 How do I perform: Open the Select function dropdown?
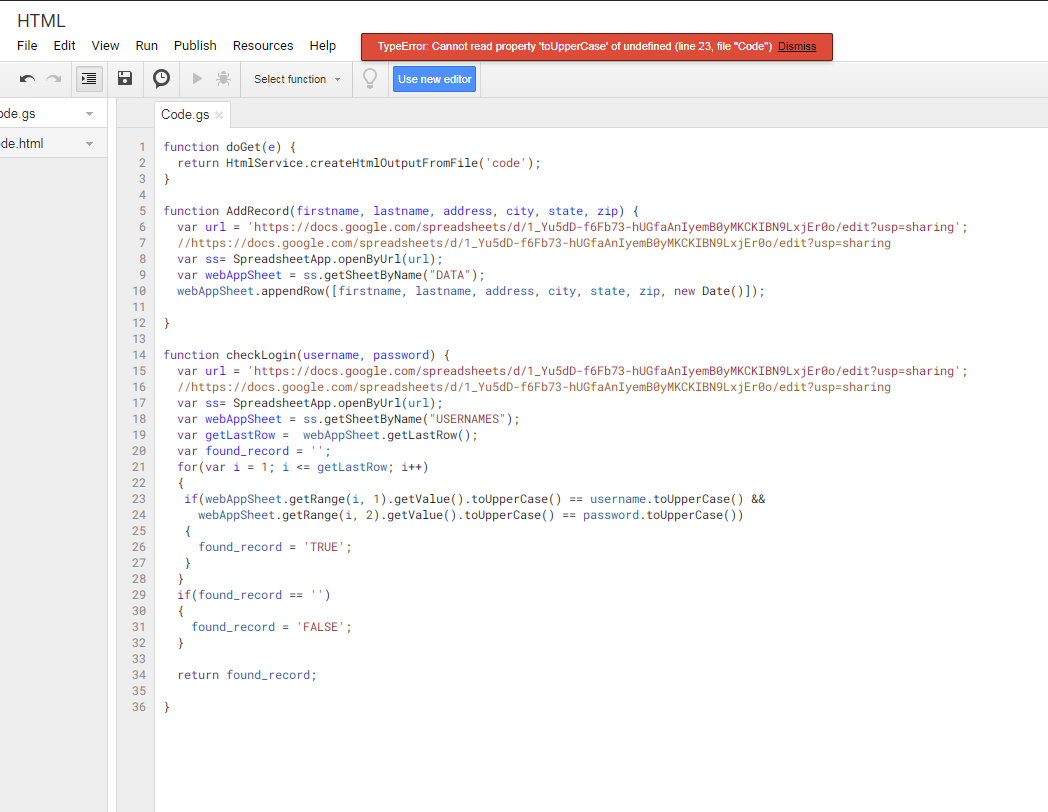click(x=296, y=79)
